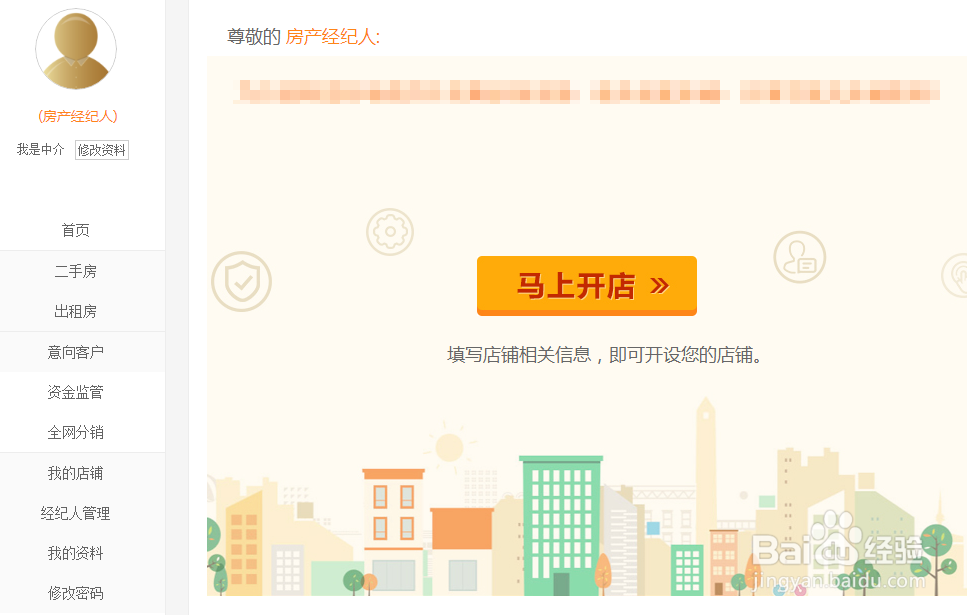The height and width of the screenshot is (615, 980).
Task: Select 二手房 from sidebar menu
Action: pyautogui.click(x=76, y=271)
